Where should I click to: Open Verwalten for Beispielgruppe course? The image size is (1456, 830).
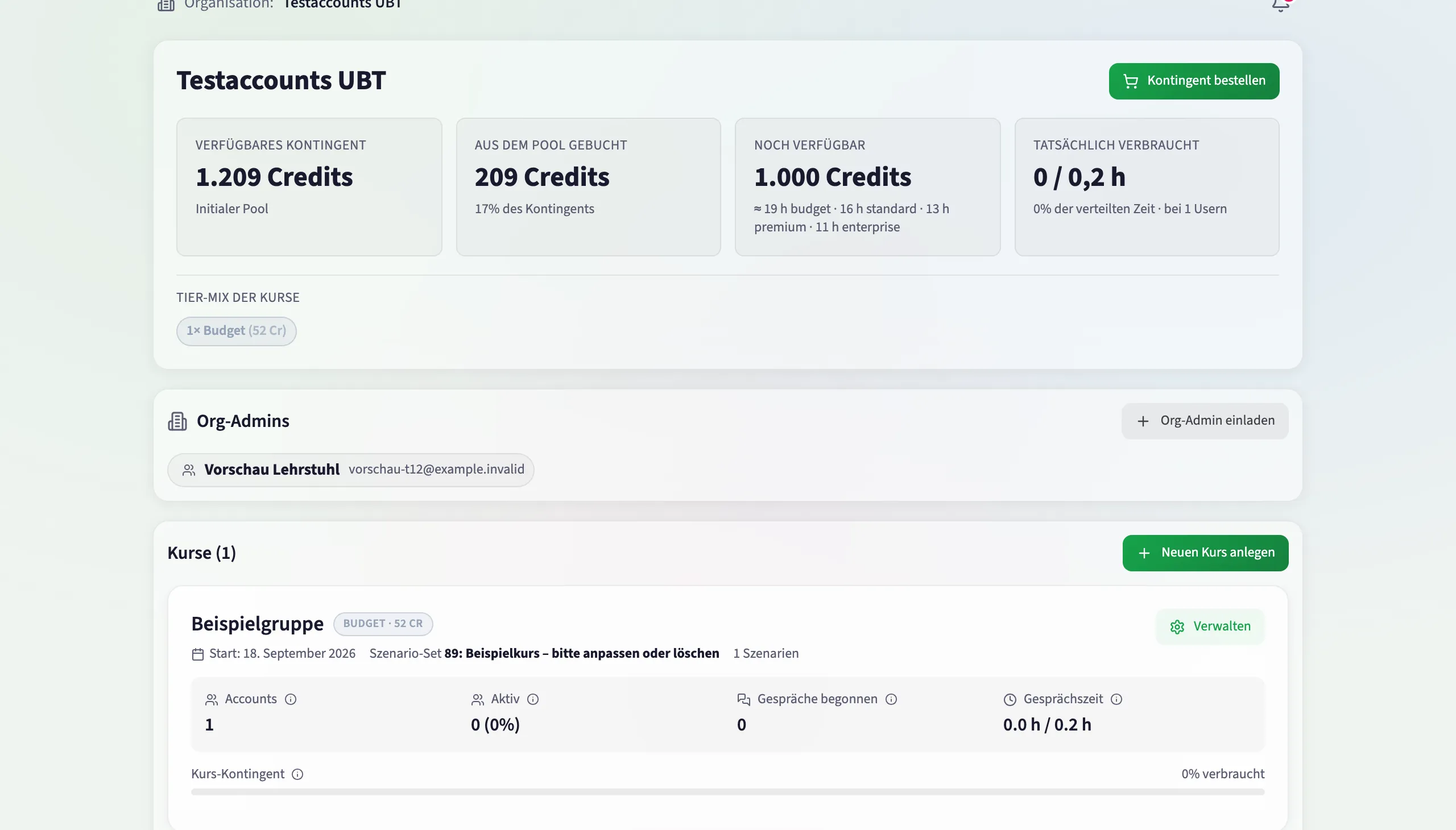pyautogui.click(x=1210, y=626)
